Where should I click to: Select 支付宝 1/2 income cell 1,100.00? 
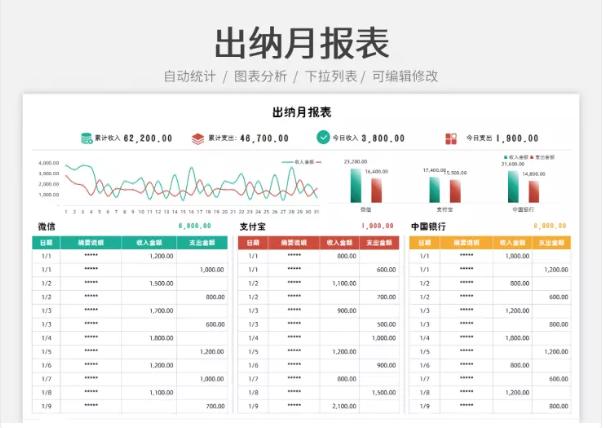click(339, 283)
